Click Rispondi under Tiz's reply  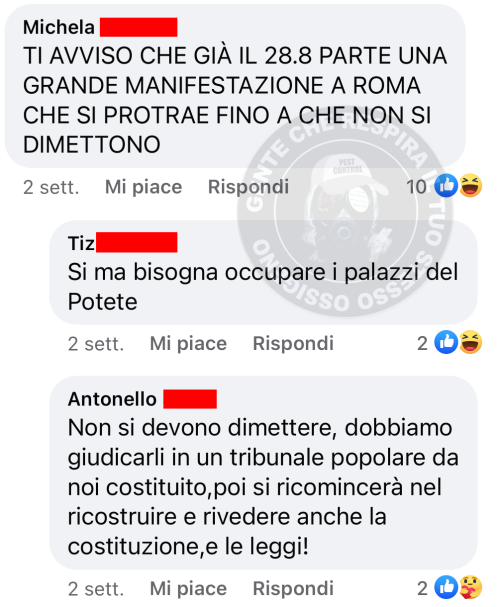(x=293, y=343)
